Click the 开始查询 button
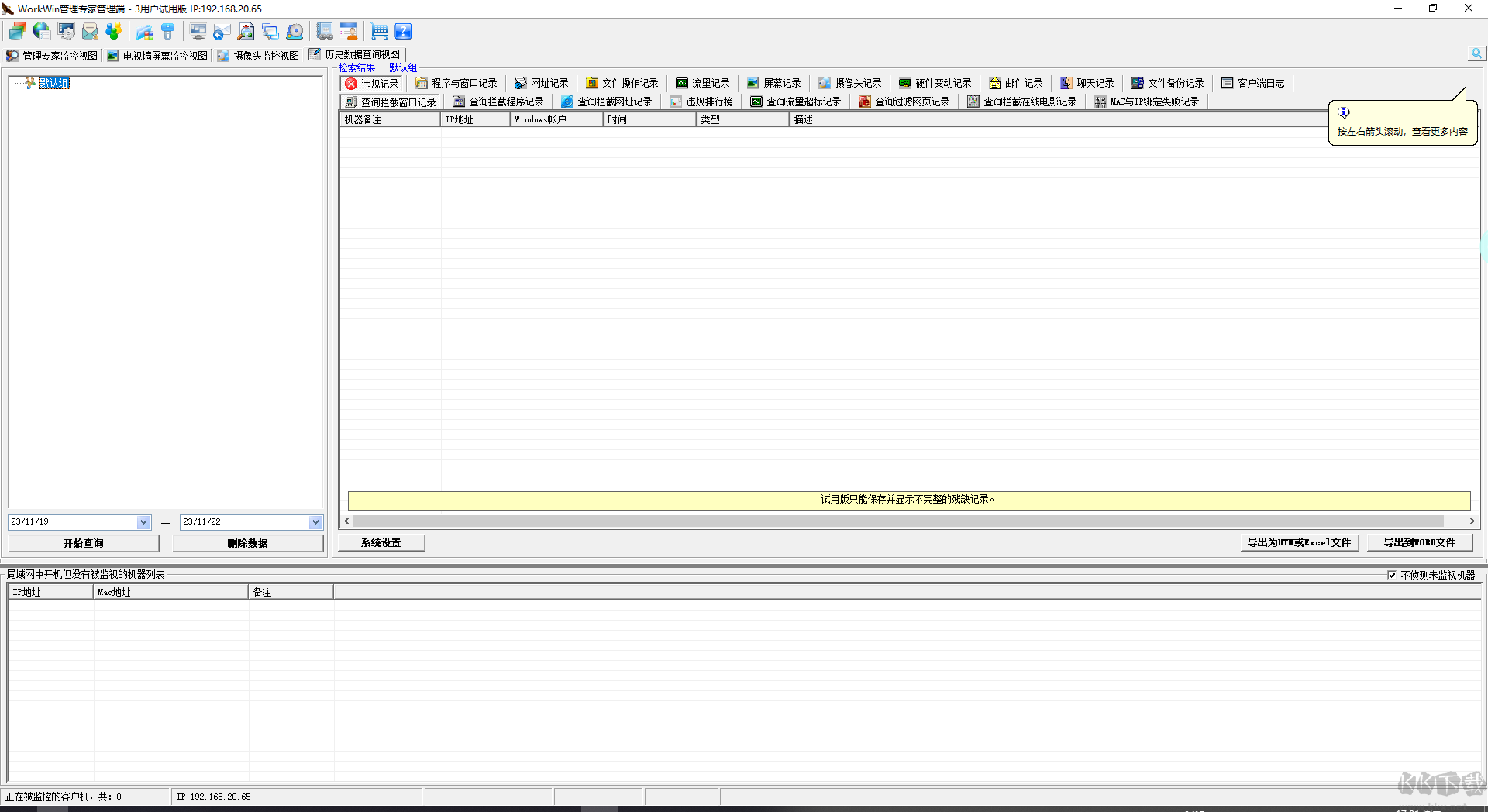 (82, 542)
